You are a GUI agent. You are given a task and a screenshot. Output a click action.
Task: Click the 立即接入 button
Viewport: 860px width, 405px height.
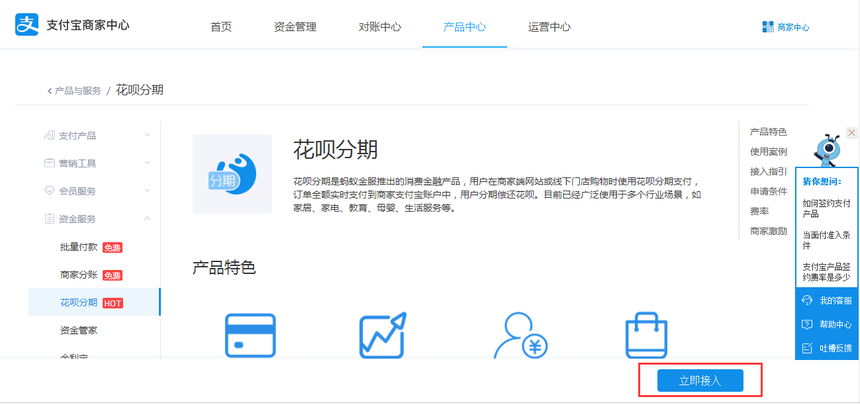(x=700, y=380)
